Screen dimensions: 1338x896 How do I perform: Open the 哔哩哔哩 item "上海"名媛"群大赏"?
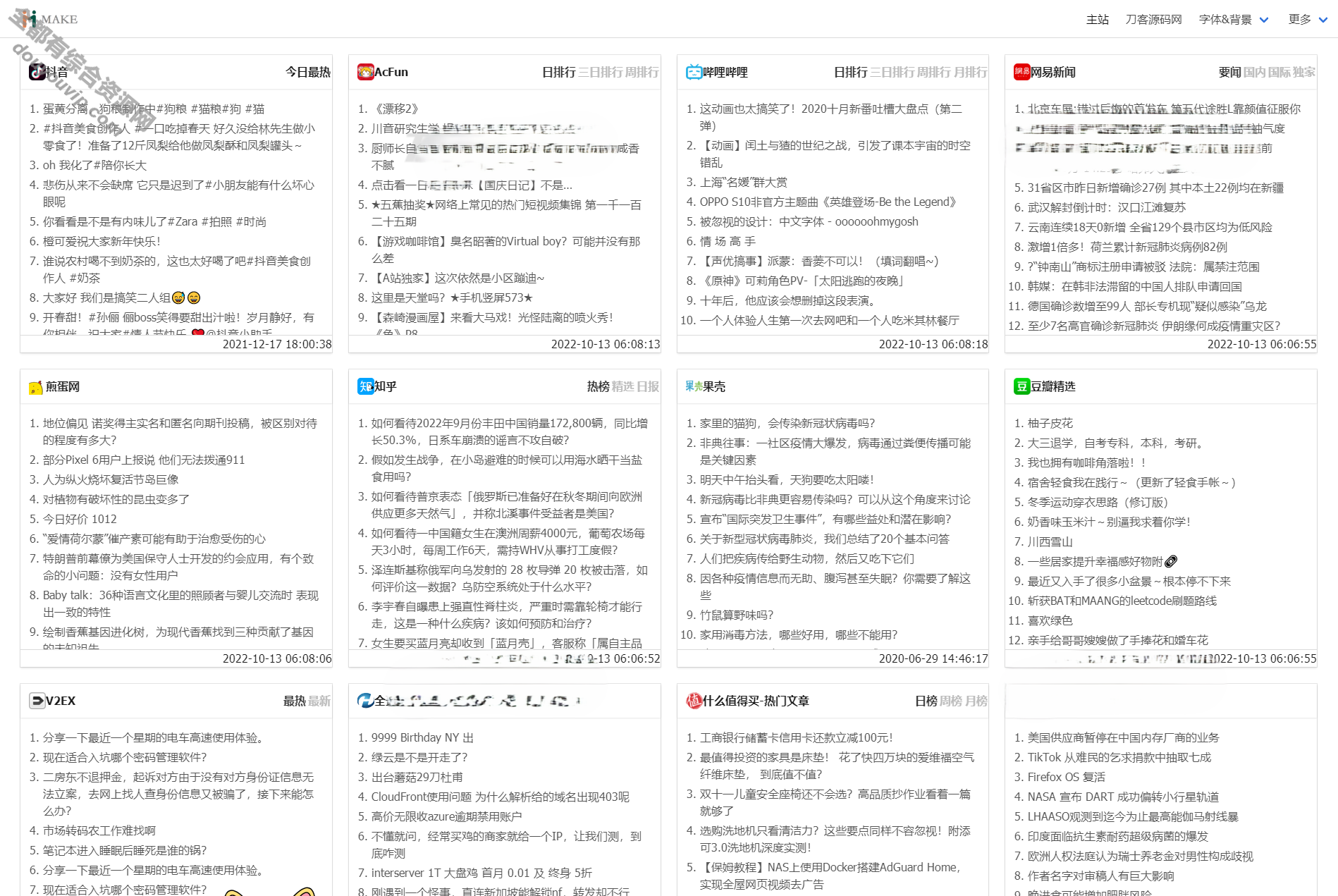pyautogui.click(x=744, y=182)
